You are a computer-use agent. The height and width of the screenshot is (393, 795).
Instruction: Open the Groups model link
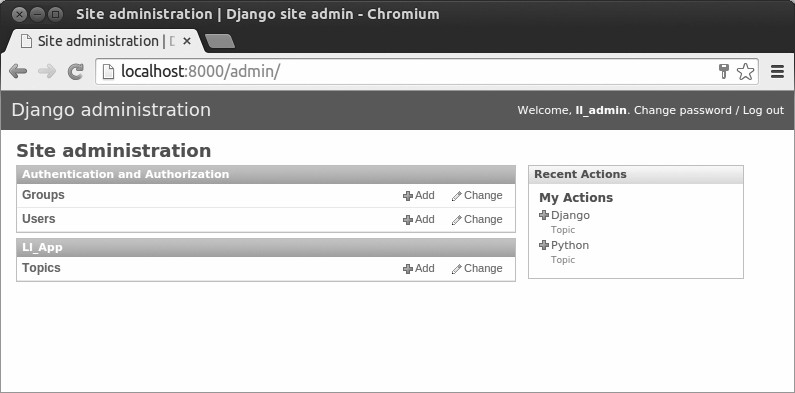[43, 195]
